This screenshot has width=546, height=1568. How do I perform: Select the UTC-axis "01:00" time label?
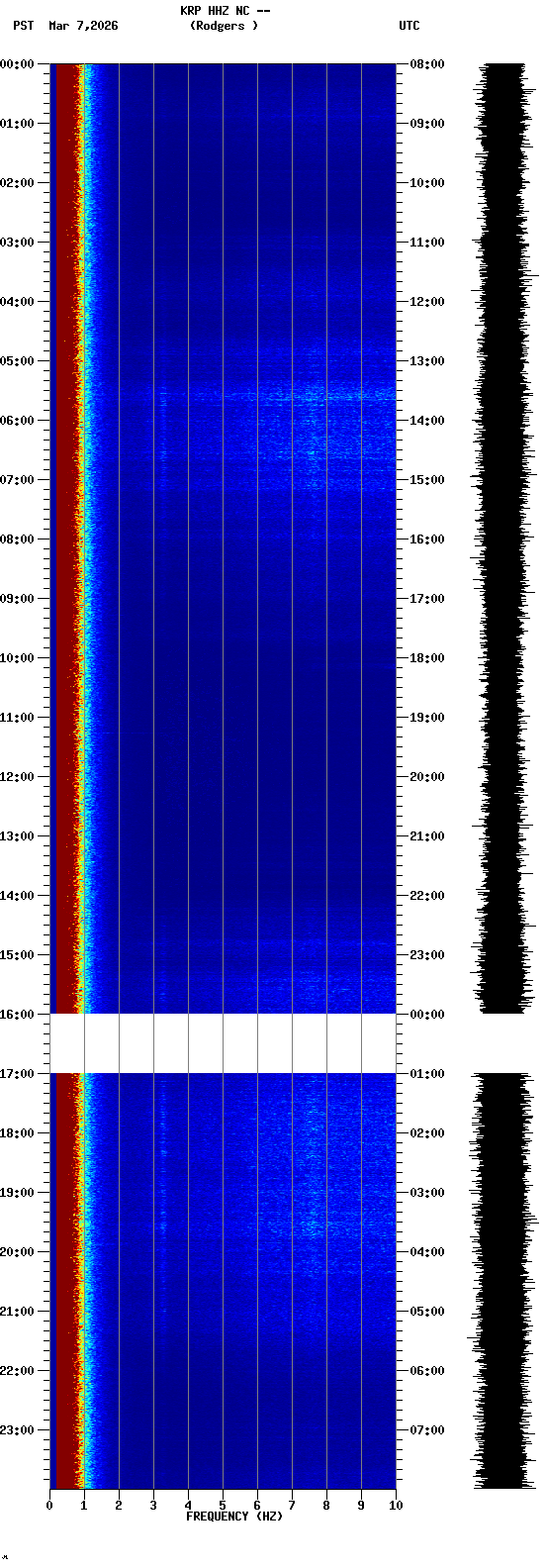(x=427, y=1074)
